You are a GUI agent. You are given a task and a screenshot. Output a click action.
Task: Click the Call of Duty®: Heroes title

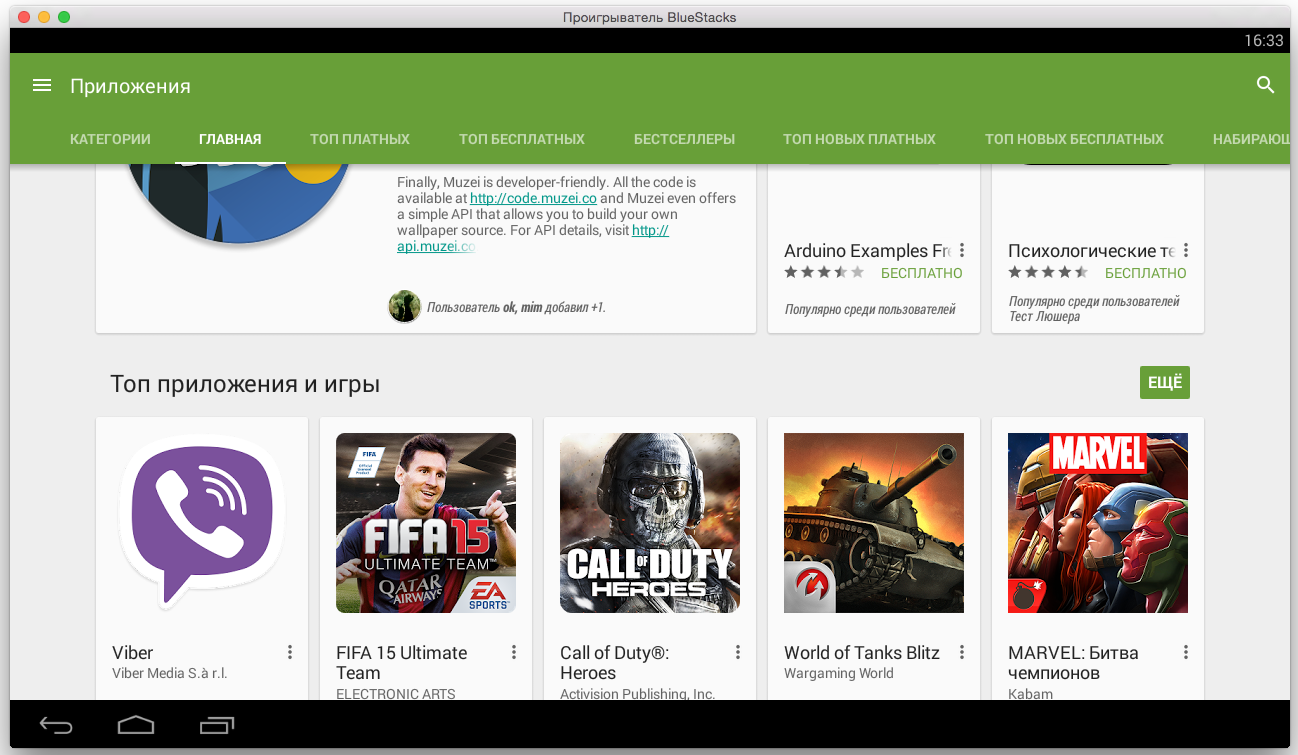click(615, 663)
